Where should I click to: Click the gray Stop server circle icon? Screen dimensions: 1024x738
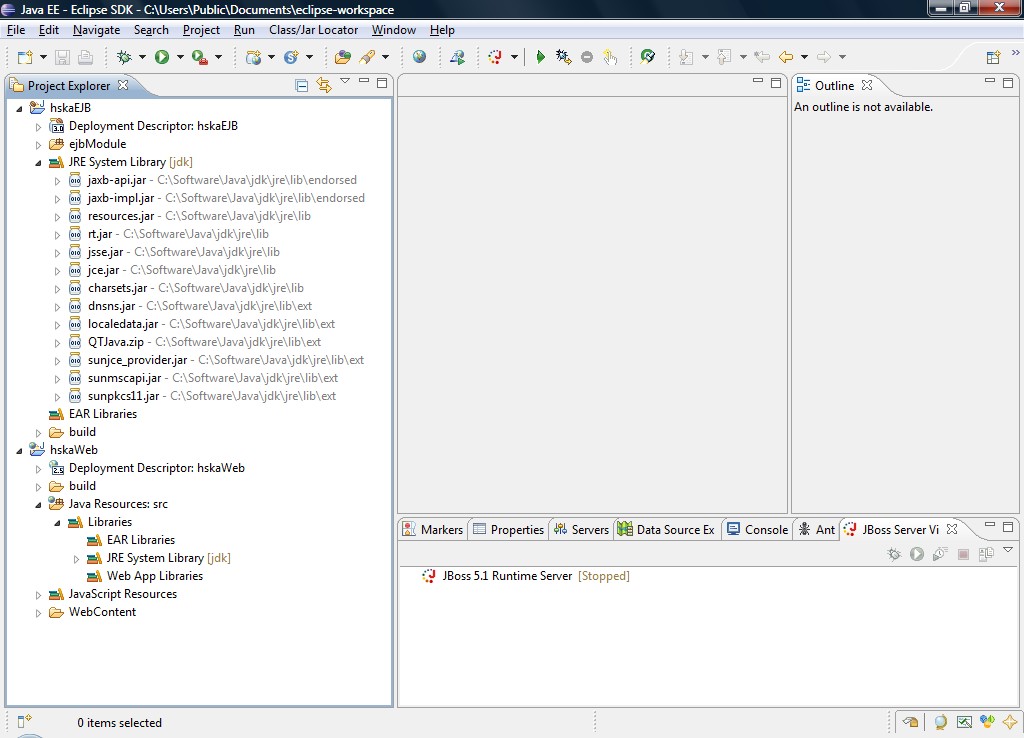coord(587,57)
